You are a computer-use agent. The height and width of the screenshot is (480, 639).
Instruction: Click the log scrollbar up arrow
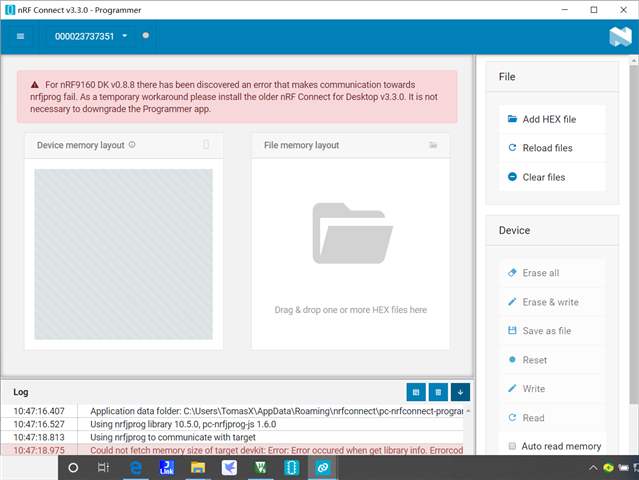pyautogui.click(x=468, y=411)
